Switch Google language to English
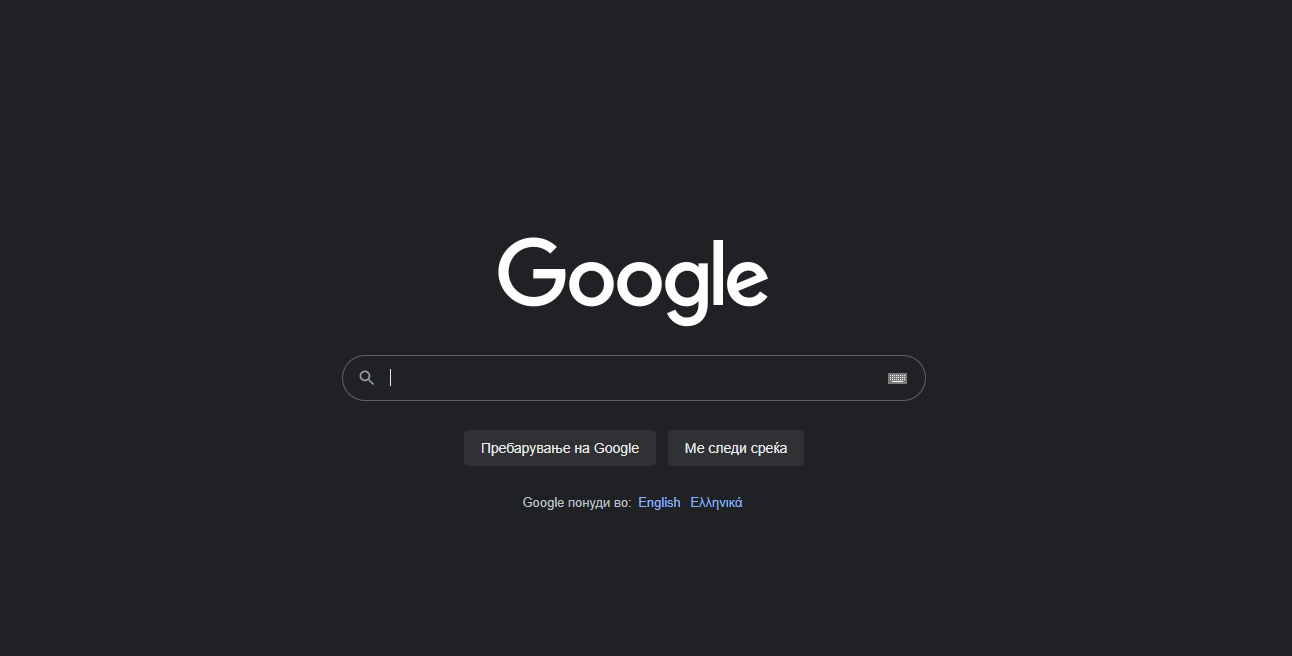Screen dimensions: 1292x656 point(659,503)
